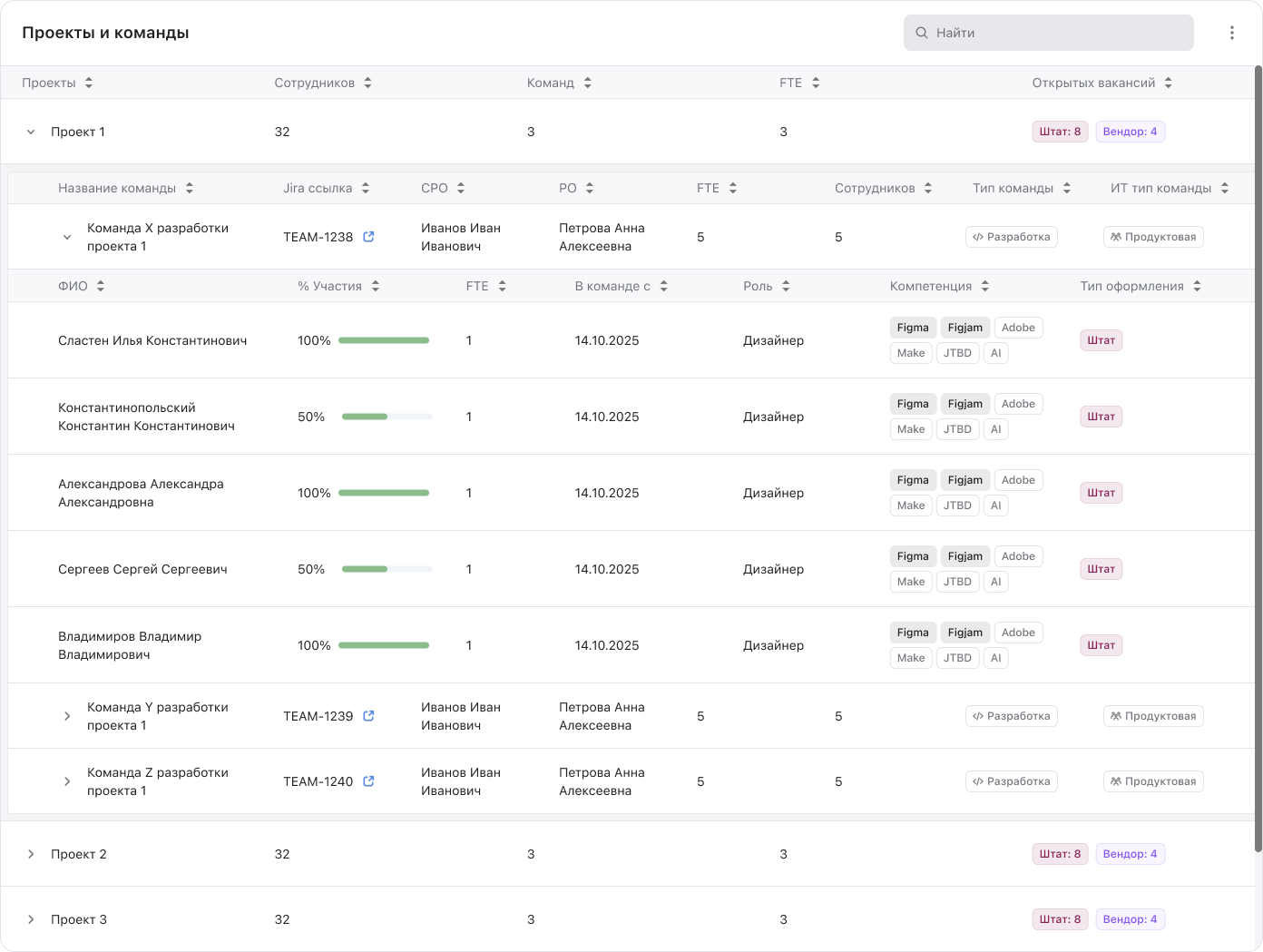The width and height of the screenshot is (1263, 952).
Task: Sort members by В команде с date
Action: [x=663, y=286]
